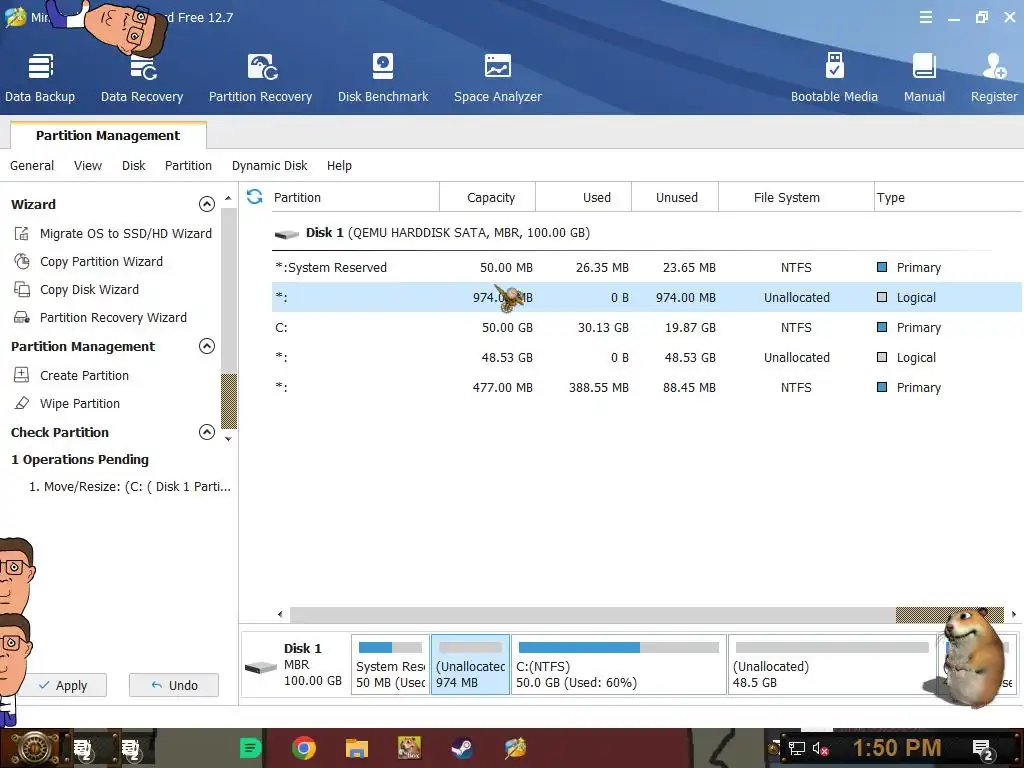
Task: Collapse the Check Partition section
Action: point(206,432)
